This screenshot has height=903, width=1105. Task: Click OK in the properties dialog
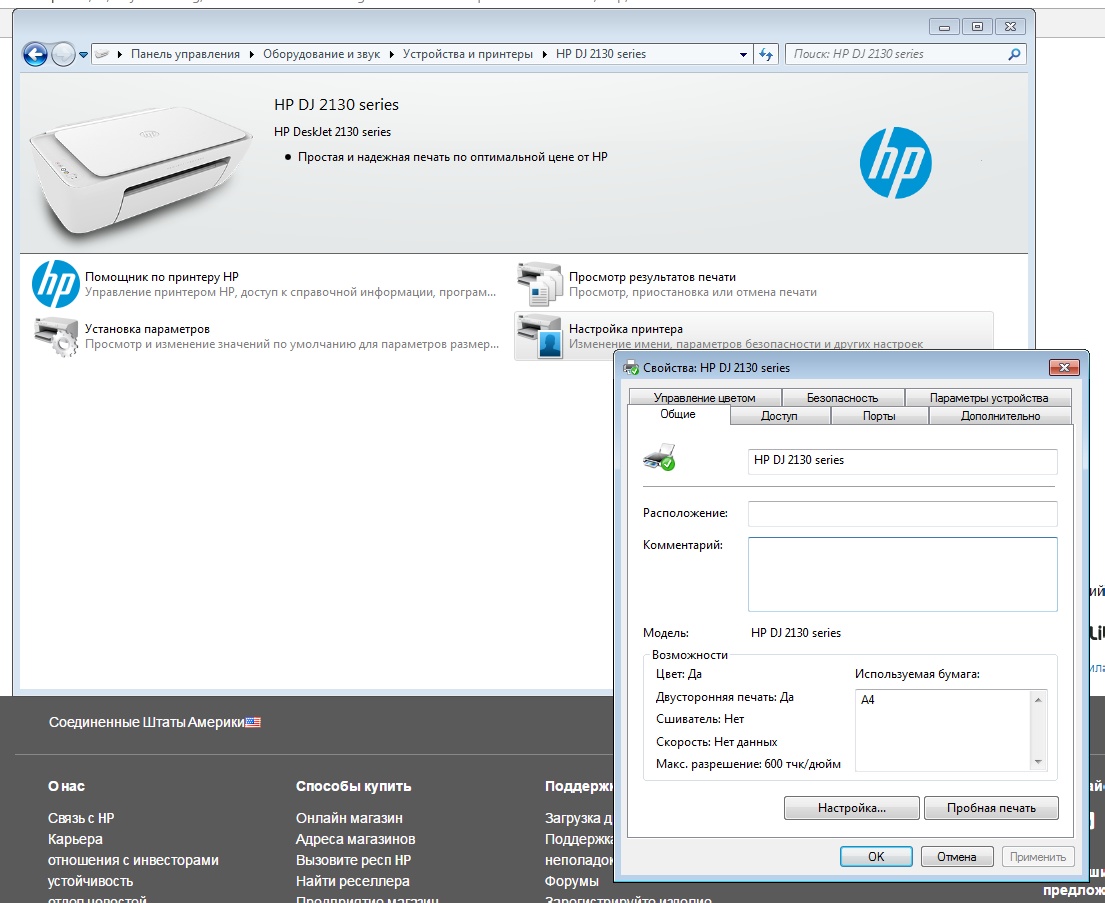876,856
